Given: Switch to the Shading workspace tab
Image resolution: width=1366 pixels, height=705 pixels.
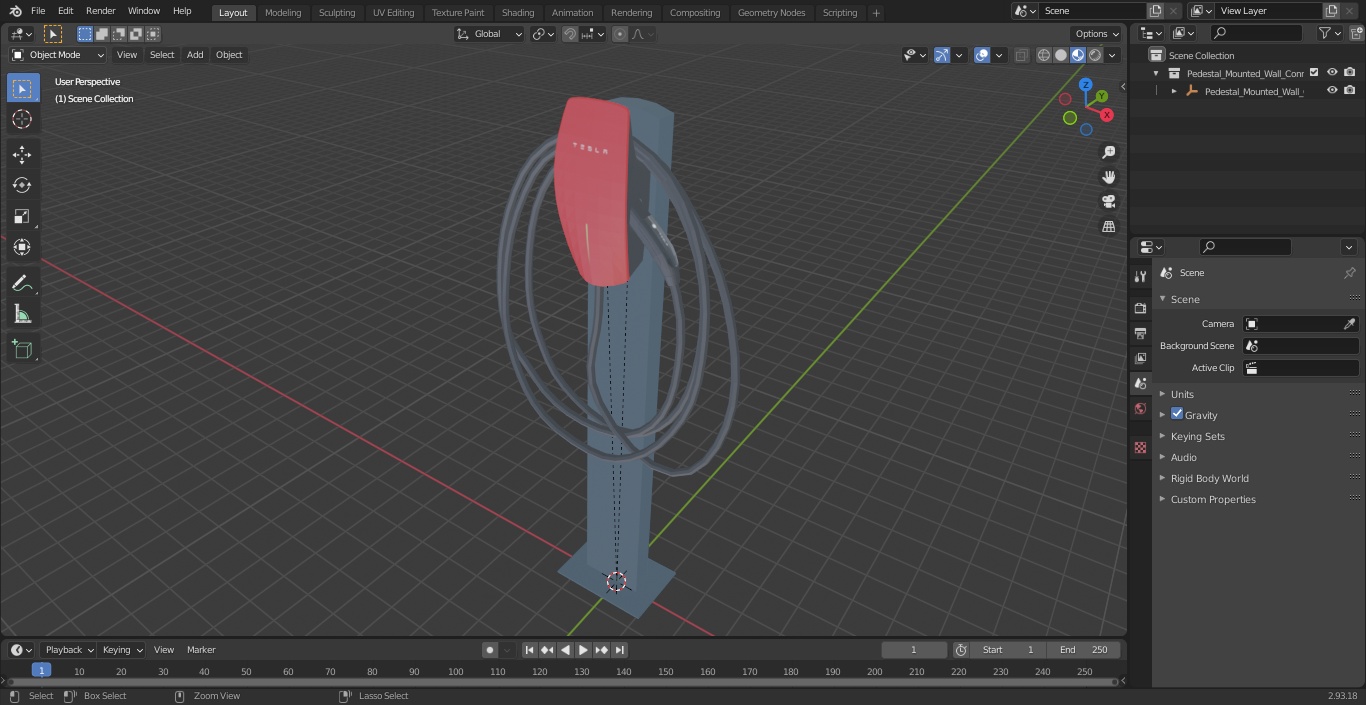Looking at the screenshot, I should tap(518, 12).
